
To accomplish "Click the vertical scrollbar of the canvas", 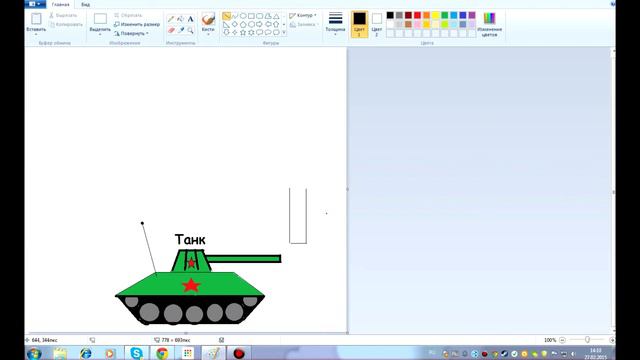I will [613, 191].
